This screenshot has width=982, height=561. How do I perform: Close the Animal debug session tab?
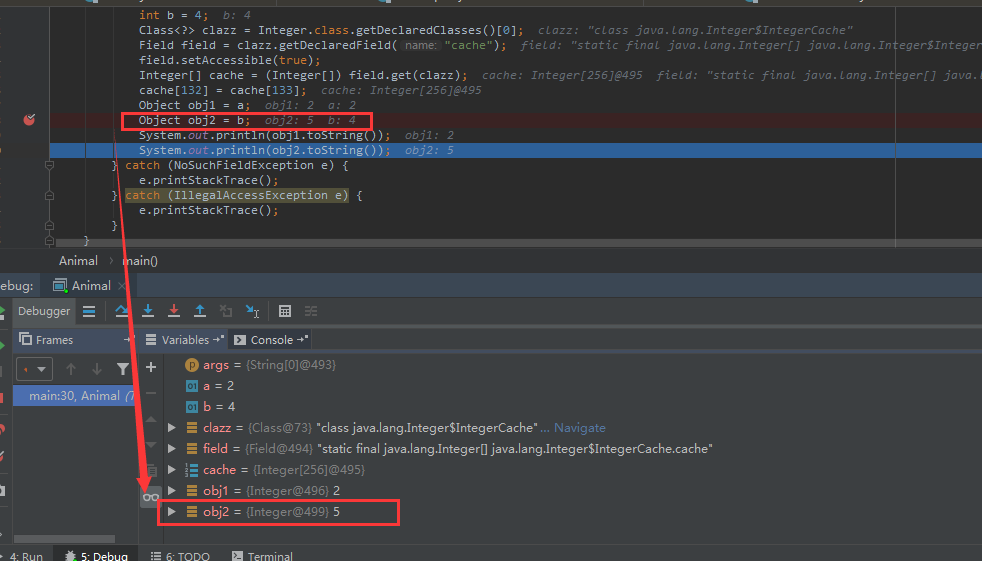pos(122,286)
